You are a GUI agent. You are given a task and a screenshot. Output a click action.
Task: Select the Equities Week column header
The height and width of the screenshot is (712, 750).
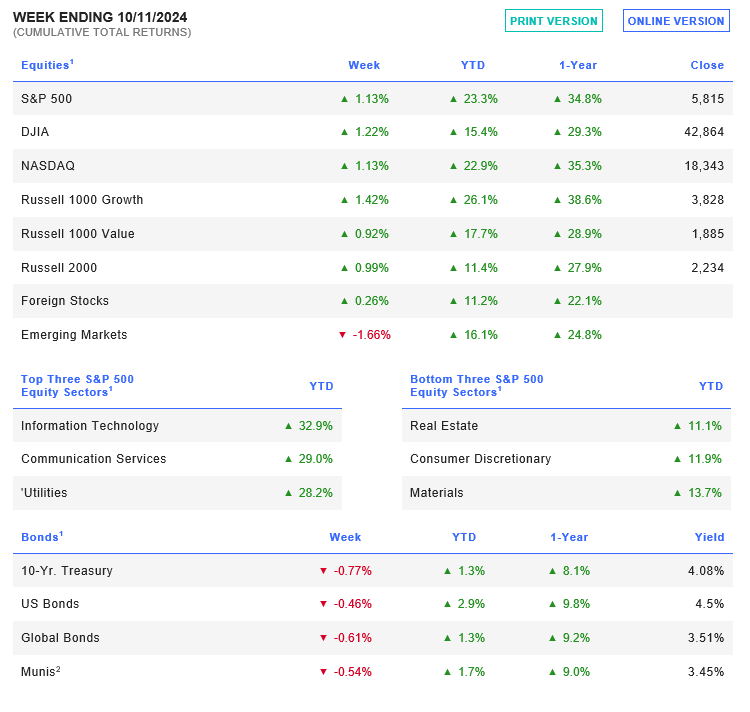[x=364, y=65]
